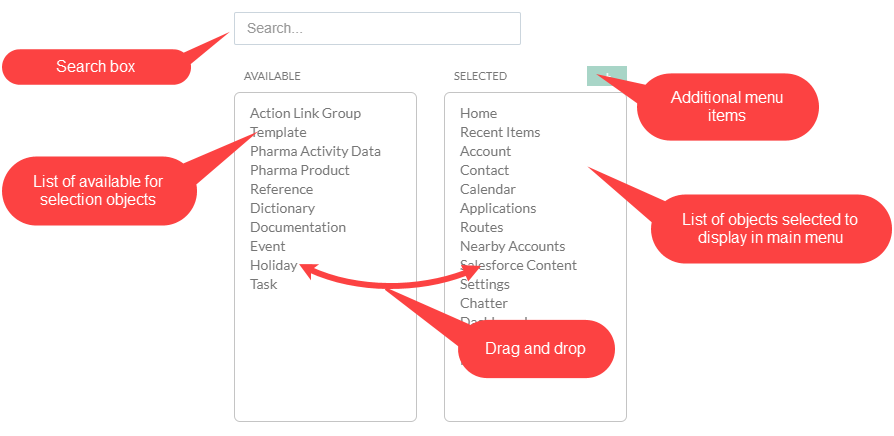Screen dimensions: 894x436
Task: Click Settings in the Selected list
Action: pos(484,284)
